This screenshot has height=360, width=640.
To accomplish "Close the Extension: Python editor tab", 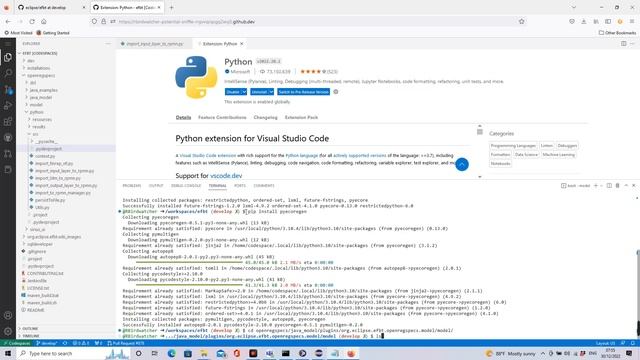I will pos(242,44).
